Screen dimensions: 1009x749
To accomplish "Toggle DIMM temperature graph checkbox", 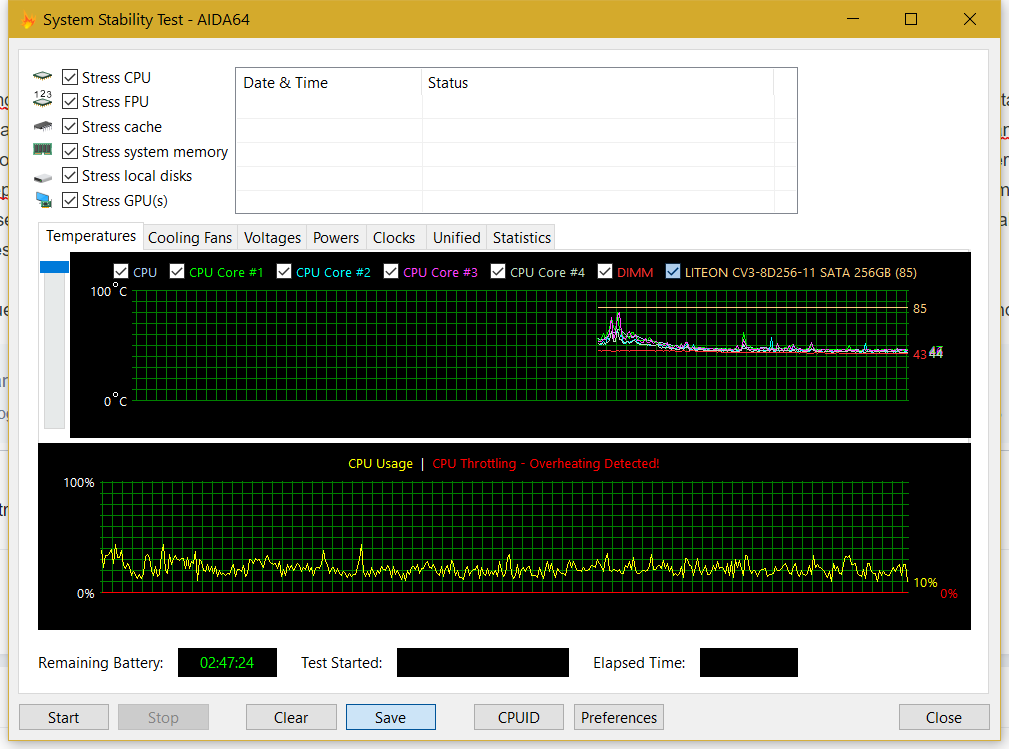I will point(605,272).
